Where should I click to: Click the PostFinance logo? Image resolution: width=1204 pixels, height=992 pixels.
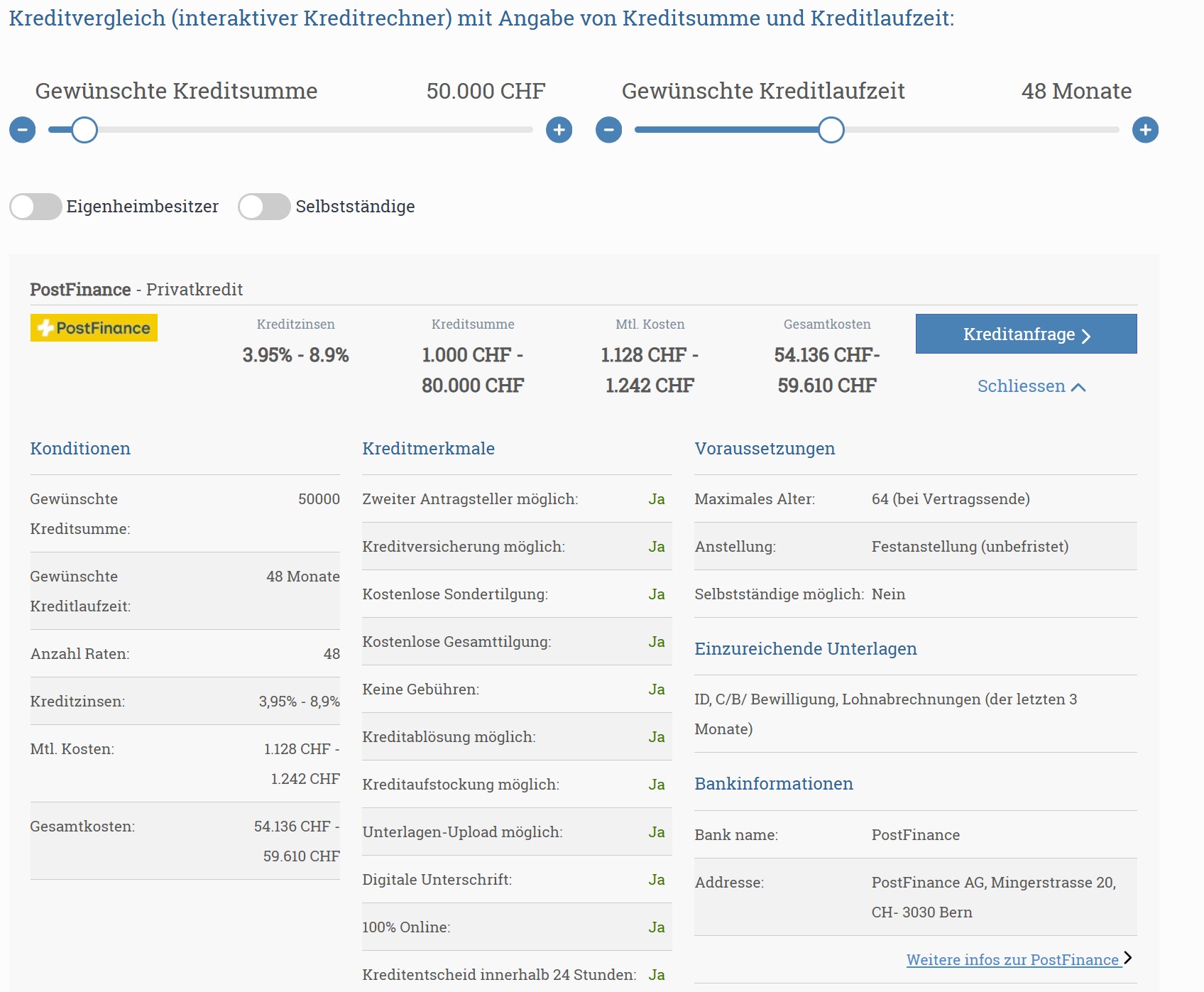[x=94, y=328]
